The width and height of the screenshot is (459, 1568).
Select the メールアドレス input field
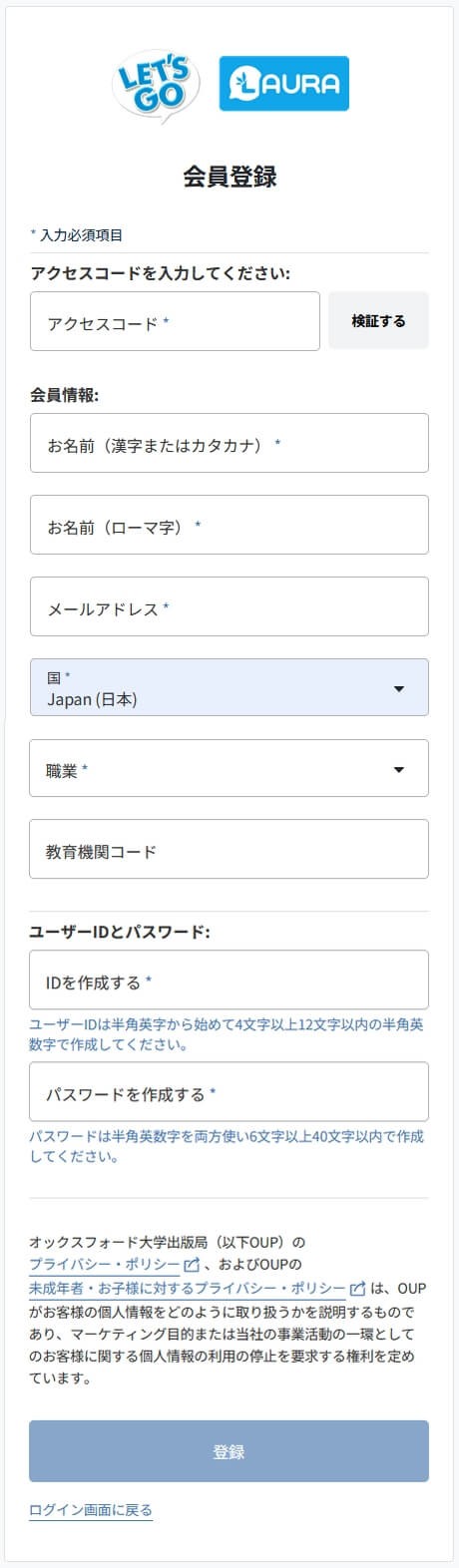tap(229, 606)
